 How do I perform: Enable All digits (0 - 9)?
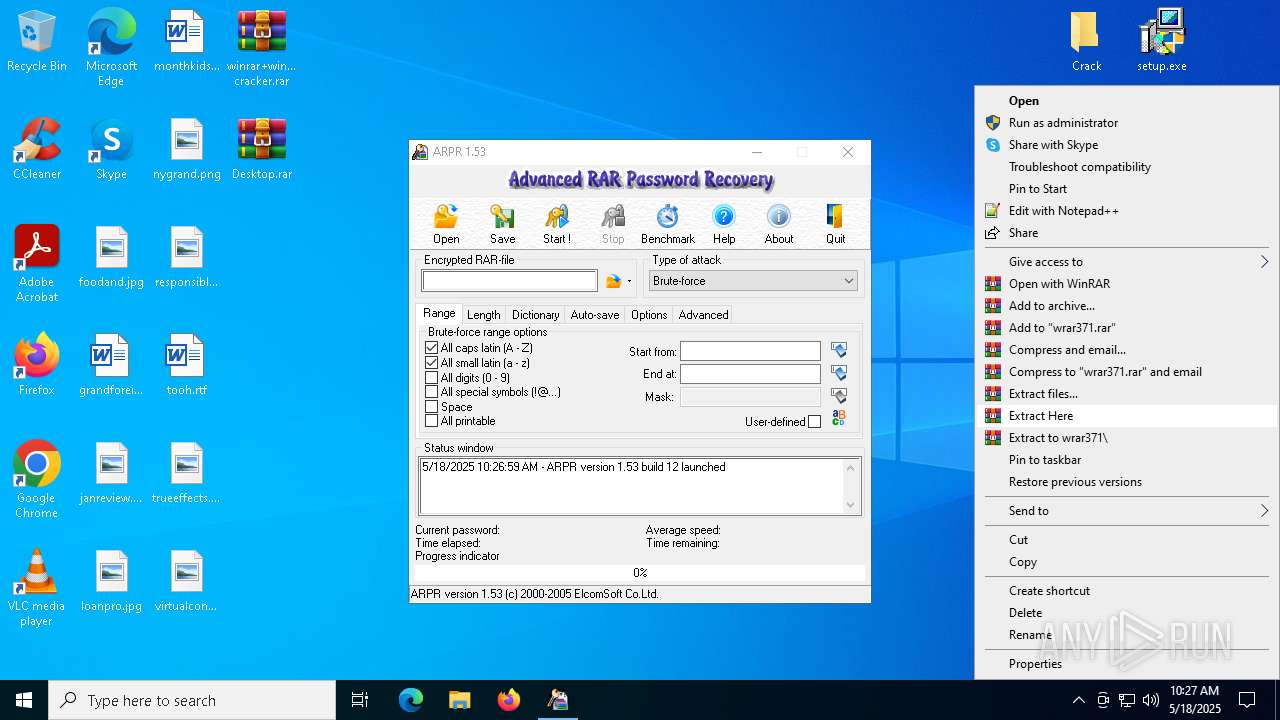point(432,378)
